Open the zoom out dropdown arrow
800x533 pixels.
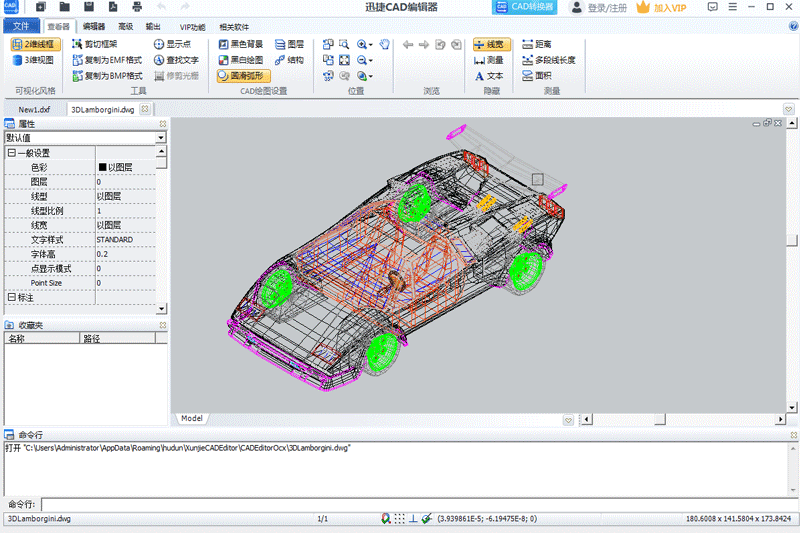tap(370, 61)
